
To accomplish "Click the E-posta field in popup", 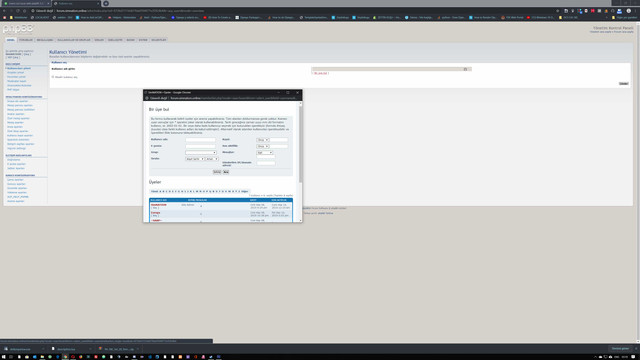I will pos(200,146).
